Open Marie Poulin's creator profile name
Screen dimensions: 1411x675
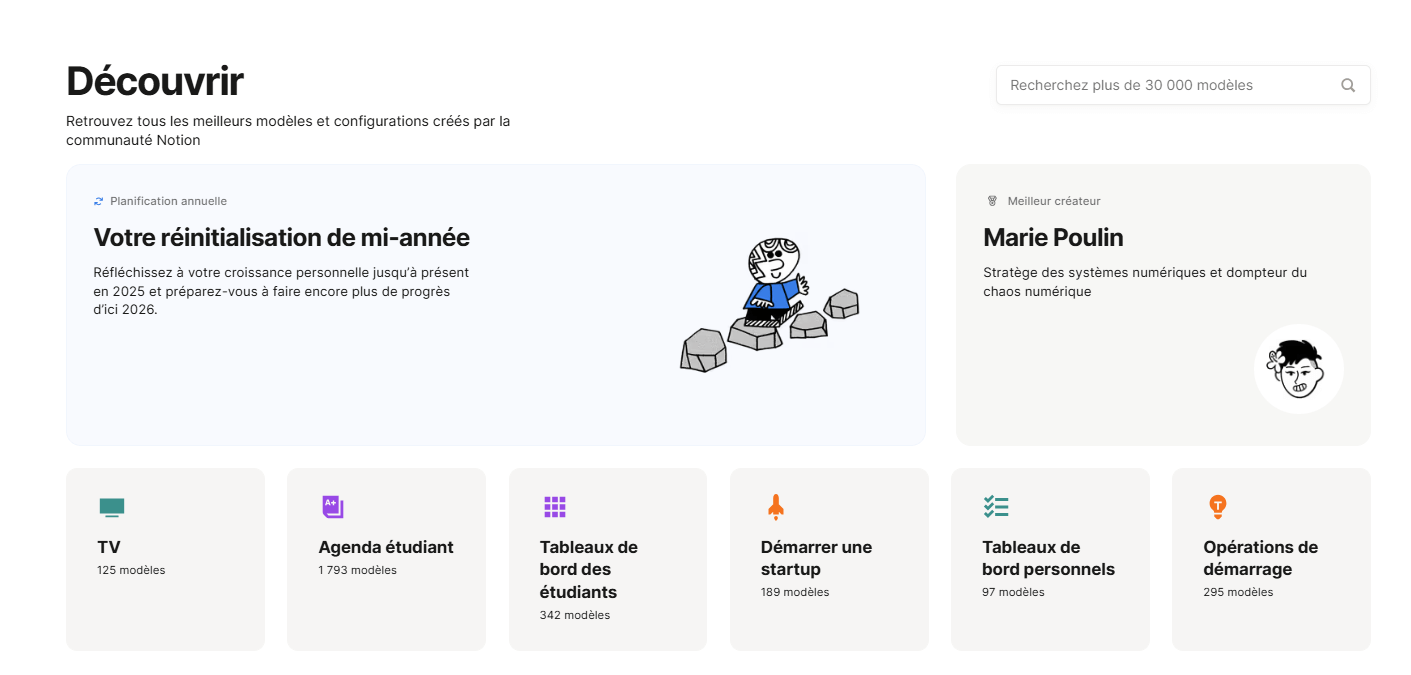[x=1053, y=237]
